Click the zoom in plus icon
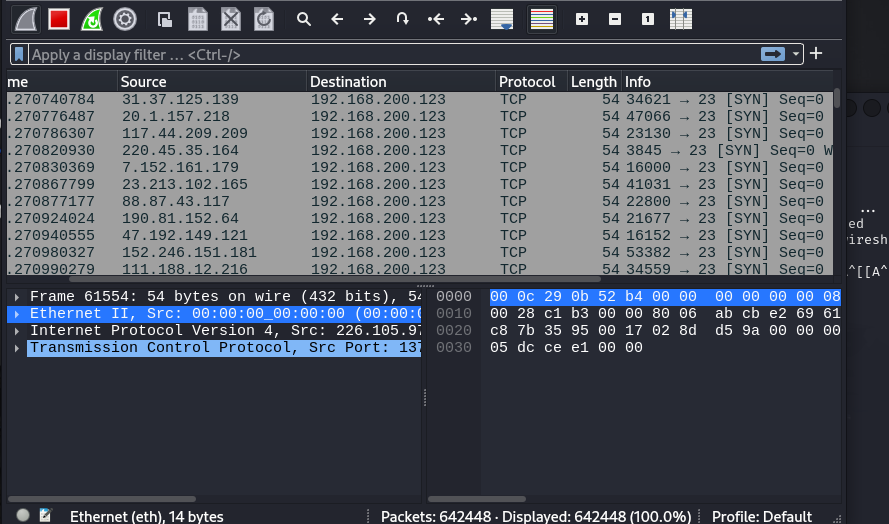 tap(582, 19)
